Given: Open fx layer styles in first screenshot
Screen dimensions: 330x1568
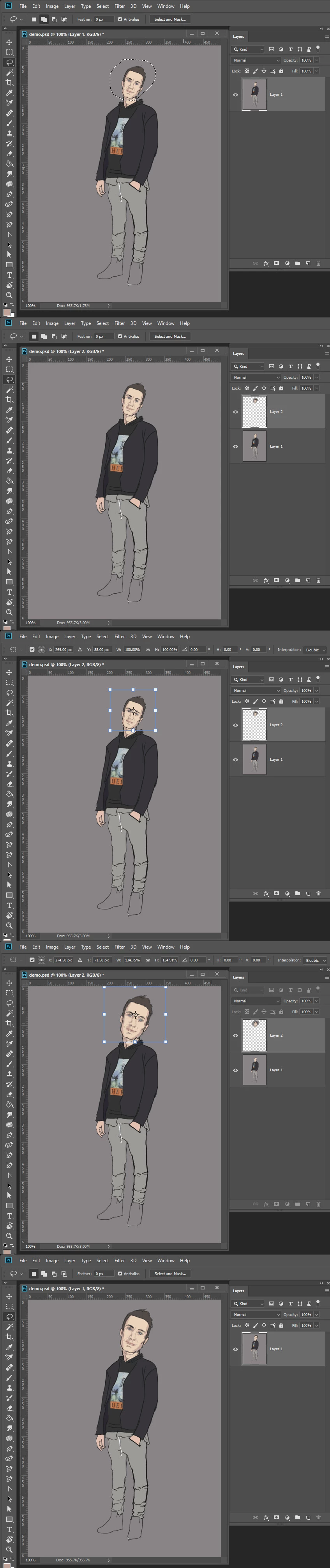Looking at the screenshot, I should pos(266,263).
